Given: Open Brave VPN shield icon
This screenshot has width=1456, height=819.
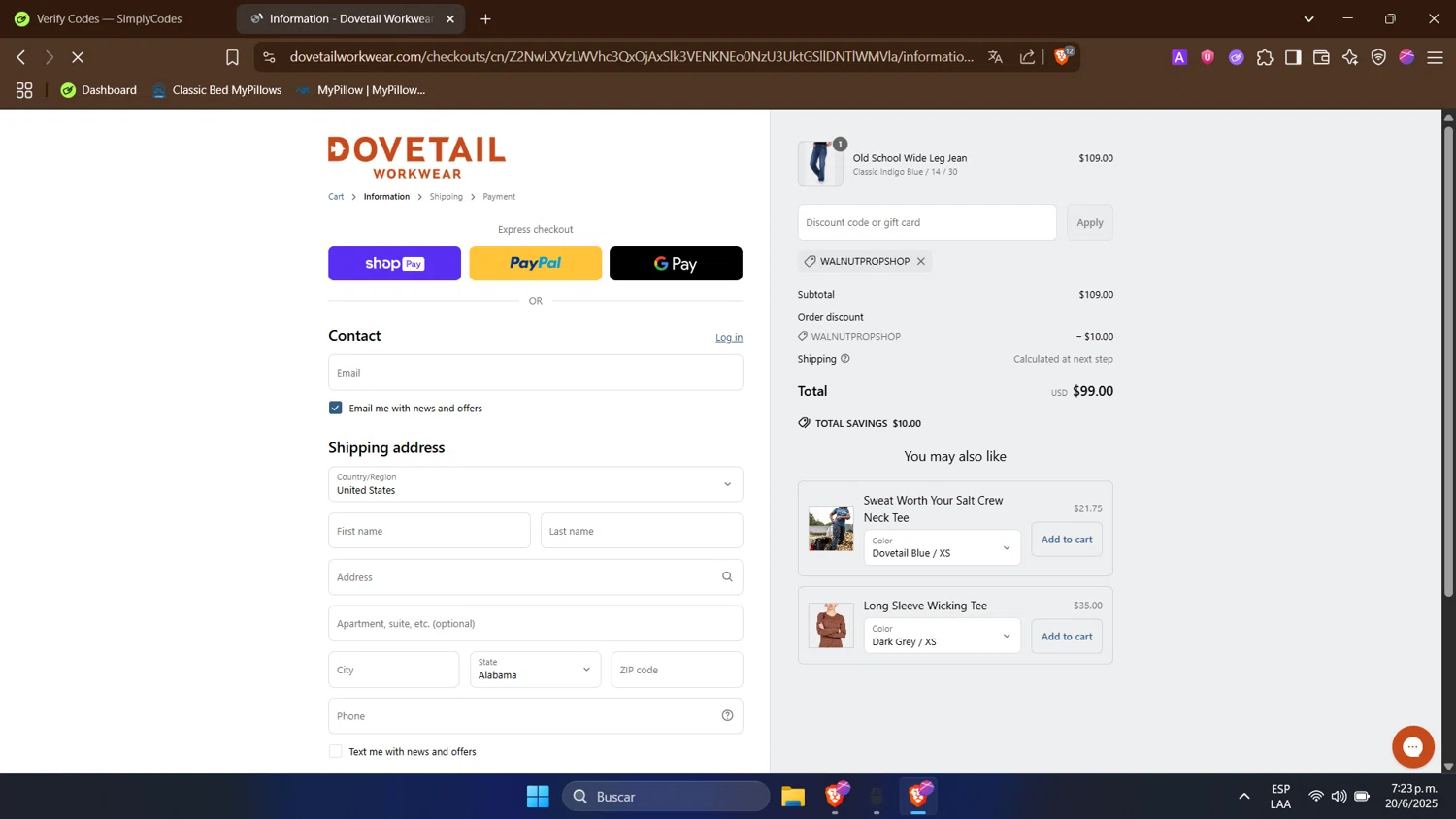Looking at the screenshot, I should 1378,57.
